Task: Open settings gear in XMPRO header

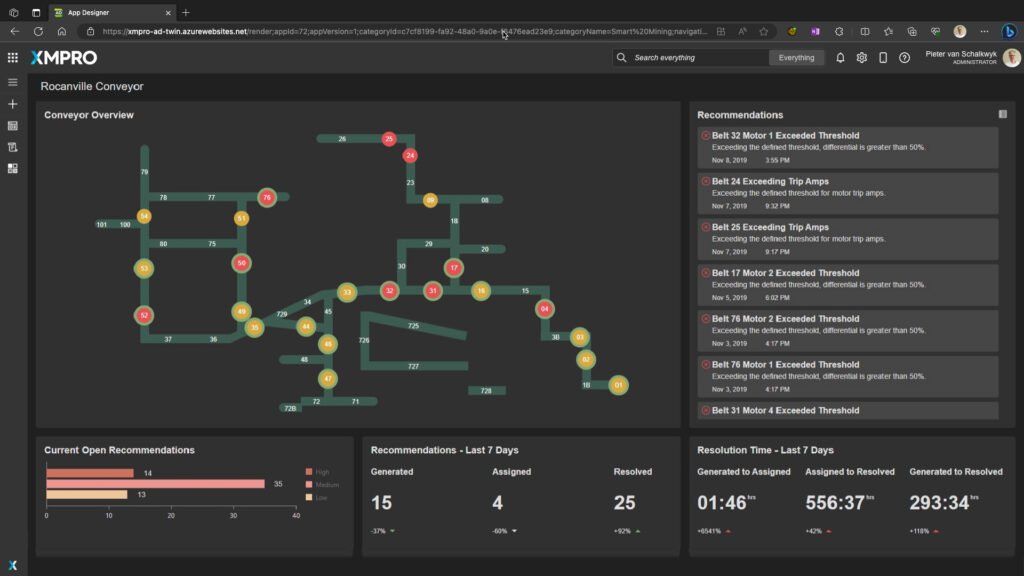Action: point(862,58)
